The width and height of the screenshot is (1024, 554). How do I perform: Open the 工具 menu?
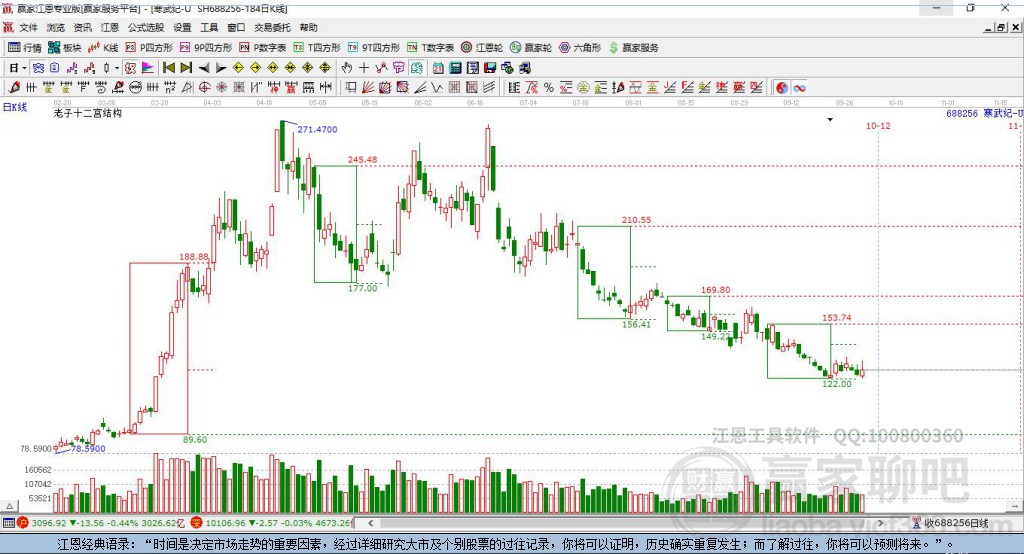pos(209,27)
